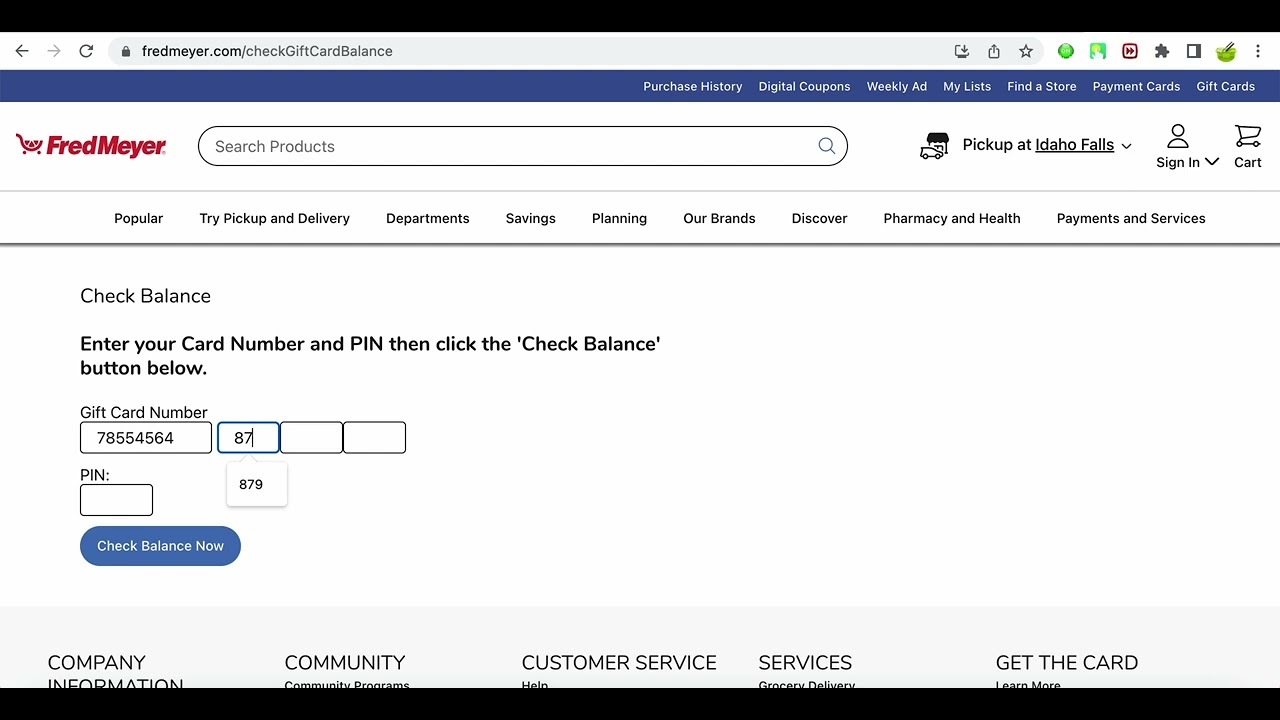The width and height of the screenshot is (1280, 720).
Task: Open the Savings menu
Action: pyautogui.click(x=530, y=218)
